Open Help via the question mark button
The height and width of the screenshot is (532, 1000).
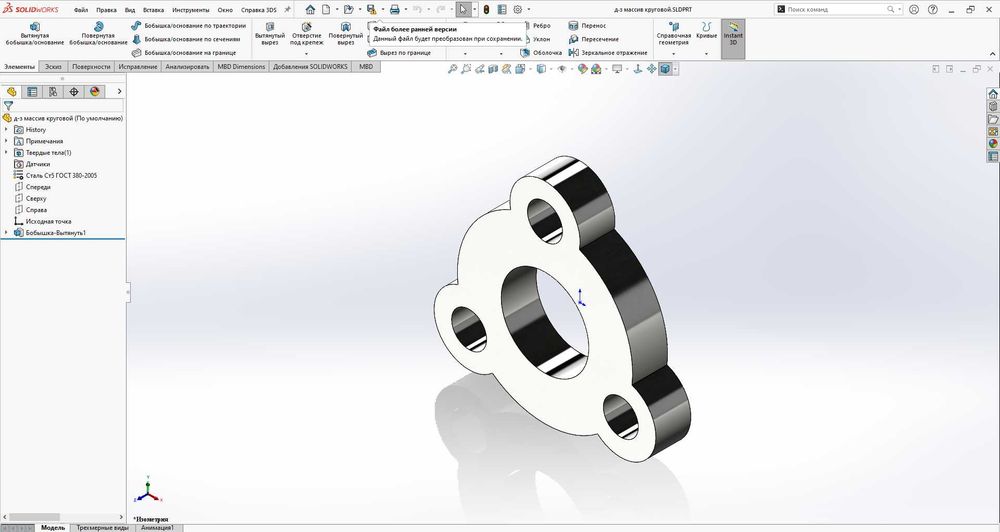(932, 10)
